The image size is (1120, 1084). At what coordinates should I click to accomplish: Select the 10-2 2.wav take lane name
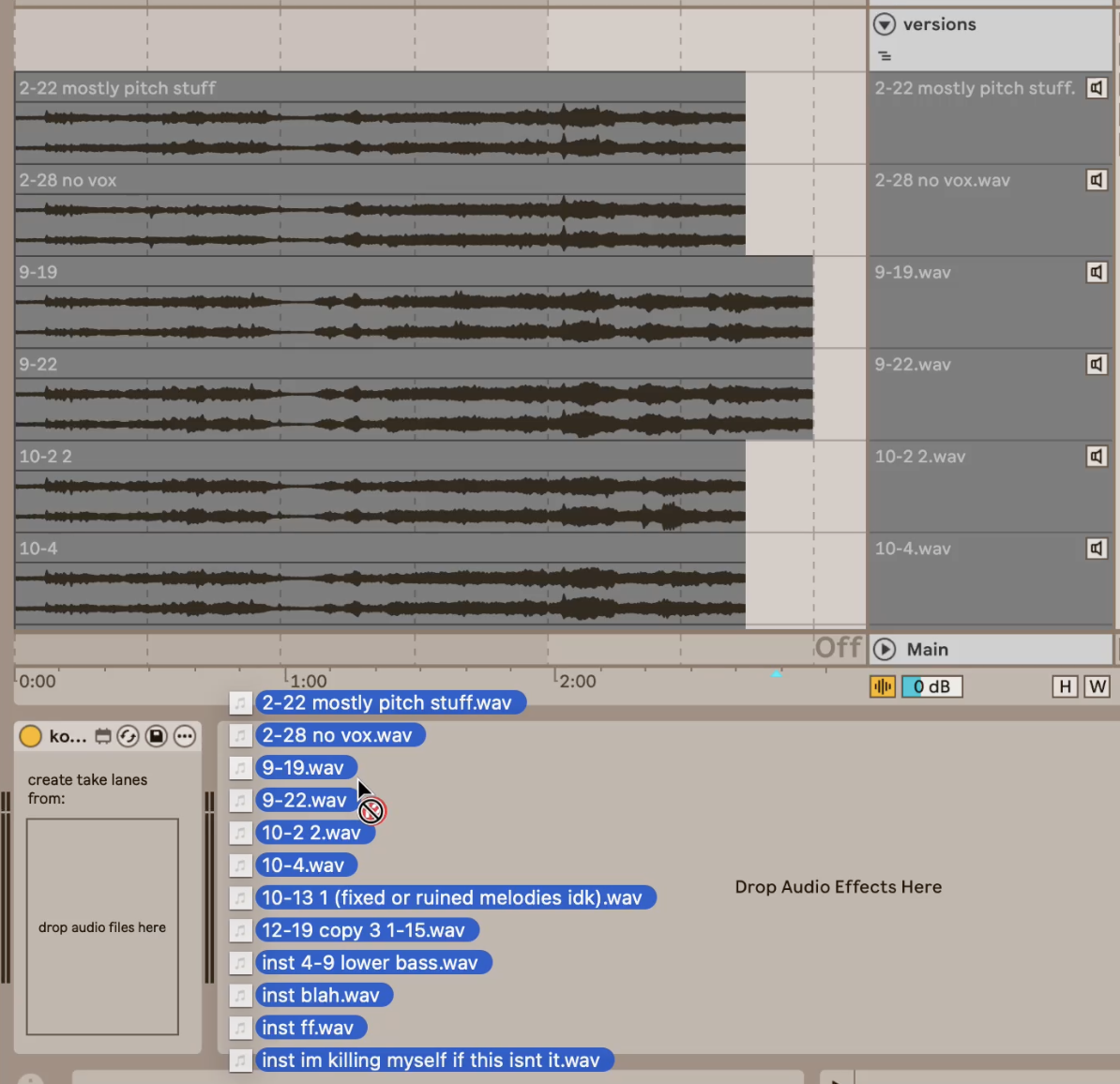pyautogui.click(x=920, y=457)
